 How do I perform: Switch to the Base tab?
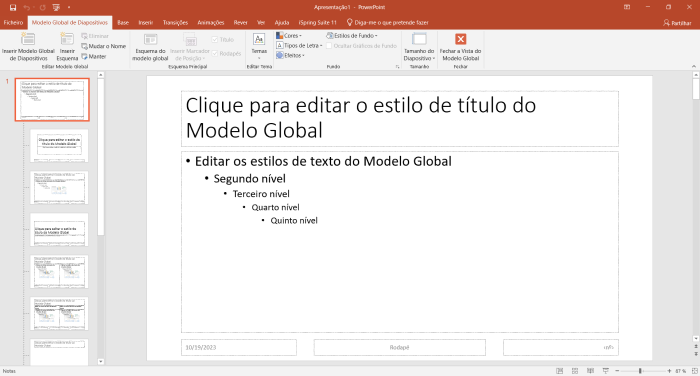click(123, 22)
